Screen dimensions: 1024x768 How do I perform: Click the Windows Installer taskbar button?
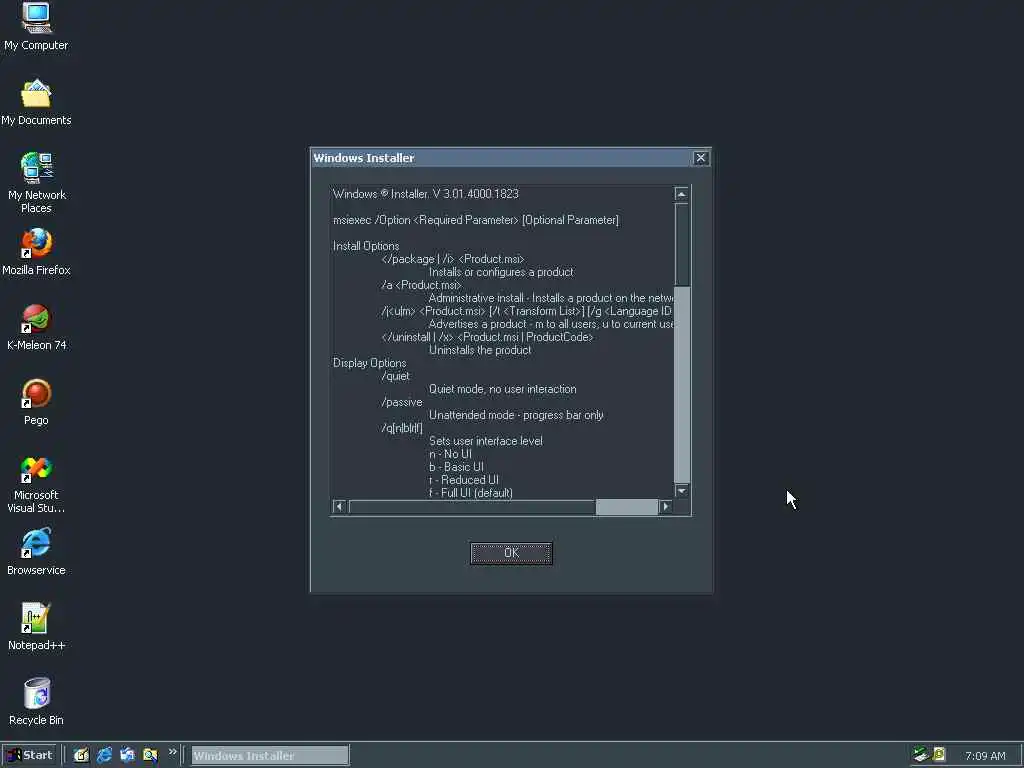tap(270, 756)
